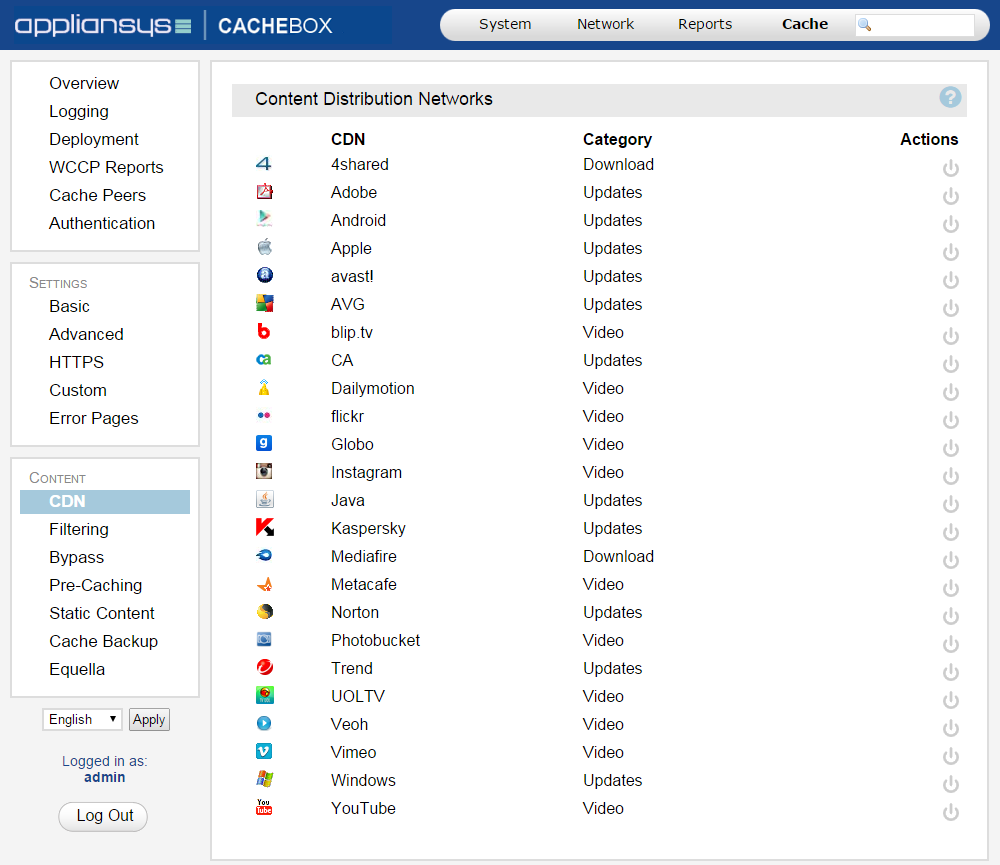Screen dimensions: 1000x865
Task: Click the Metacafe logo icon
Action: 264,583
